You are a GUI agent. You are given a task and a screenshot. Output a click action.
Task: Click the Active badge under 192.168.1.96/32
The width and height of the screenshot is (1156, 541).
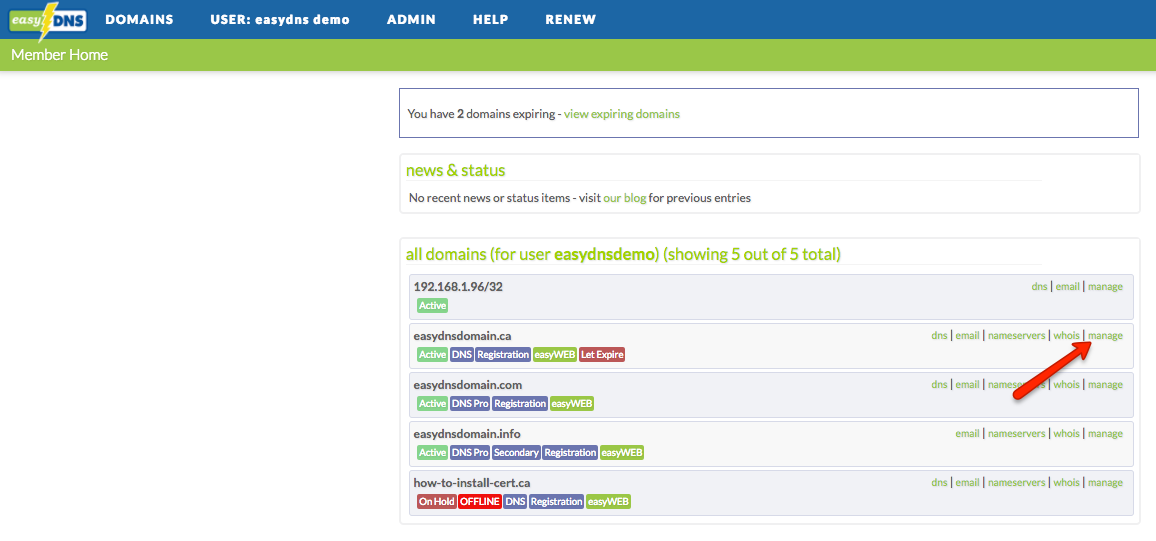pos(433,305)
